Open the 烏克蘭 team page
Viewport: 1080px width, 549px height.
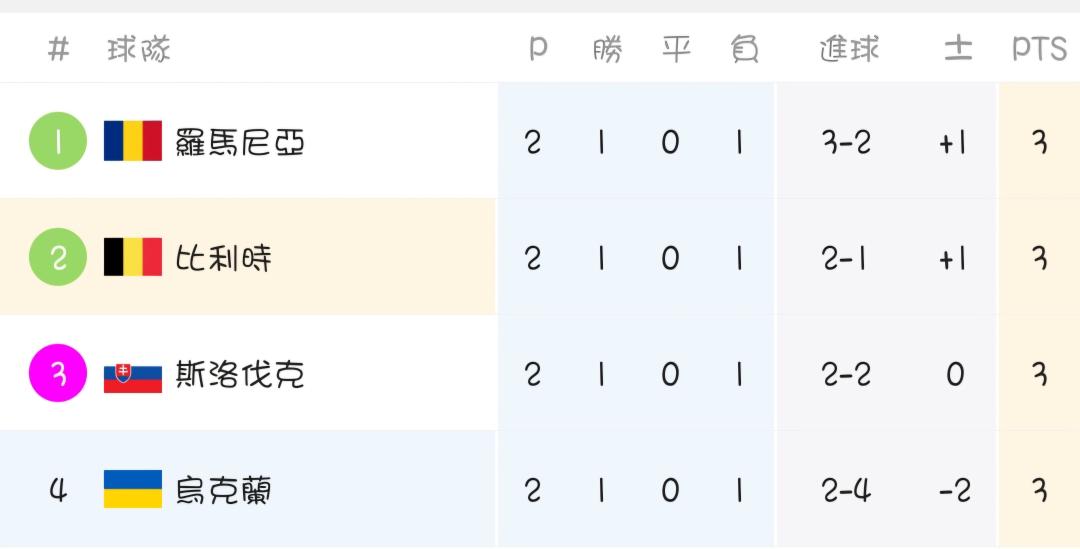[x=223, y=490]
